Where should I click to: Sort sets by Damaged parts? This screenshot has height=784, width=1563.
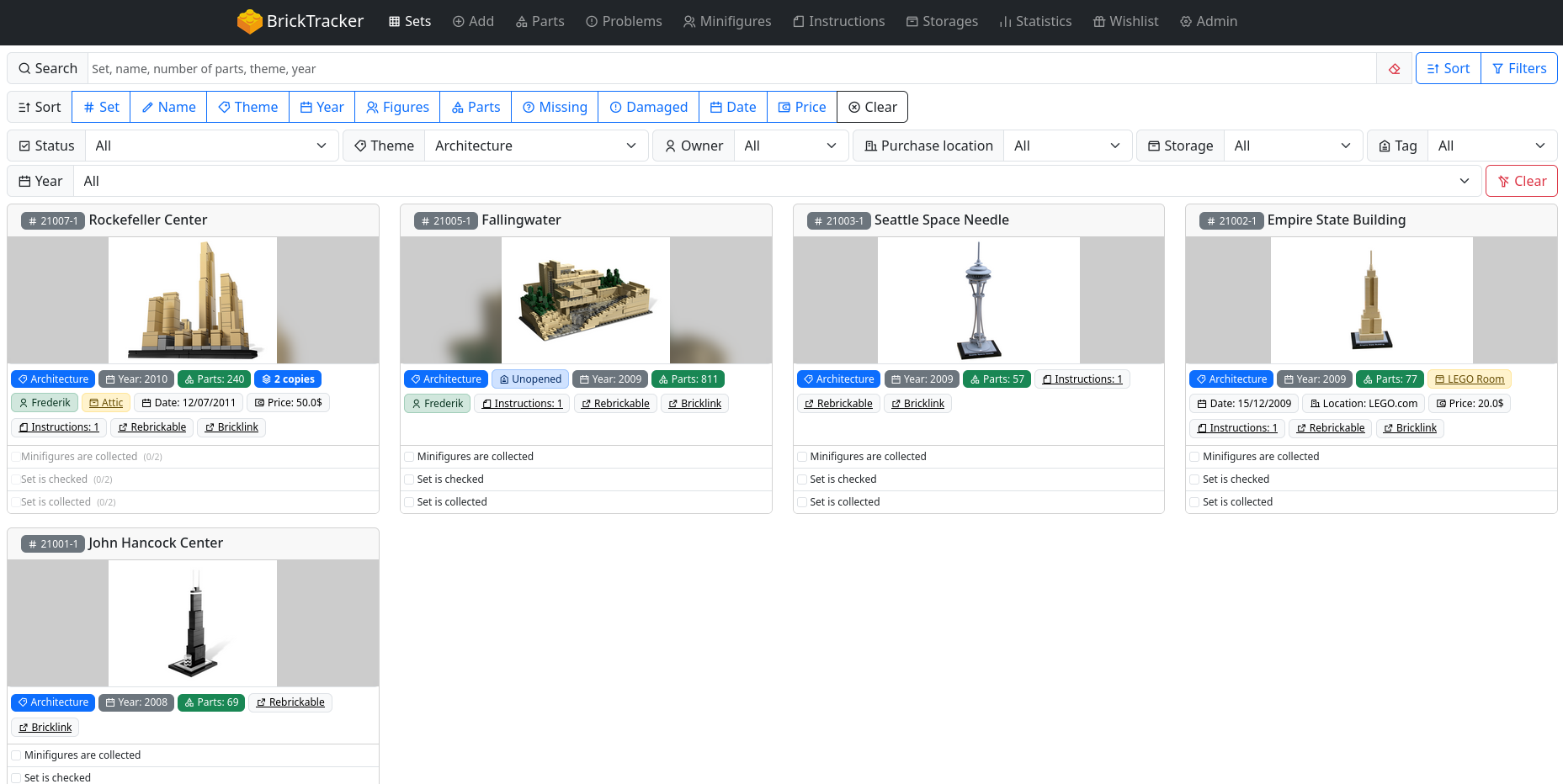[648, 108]
